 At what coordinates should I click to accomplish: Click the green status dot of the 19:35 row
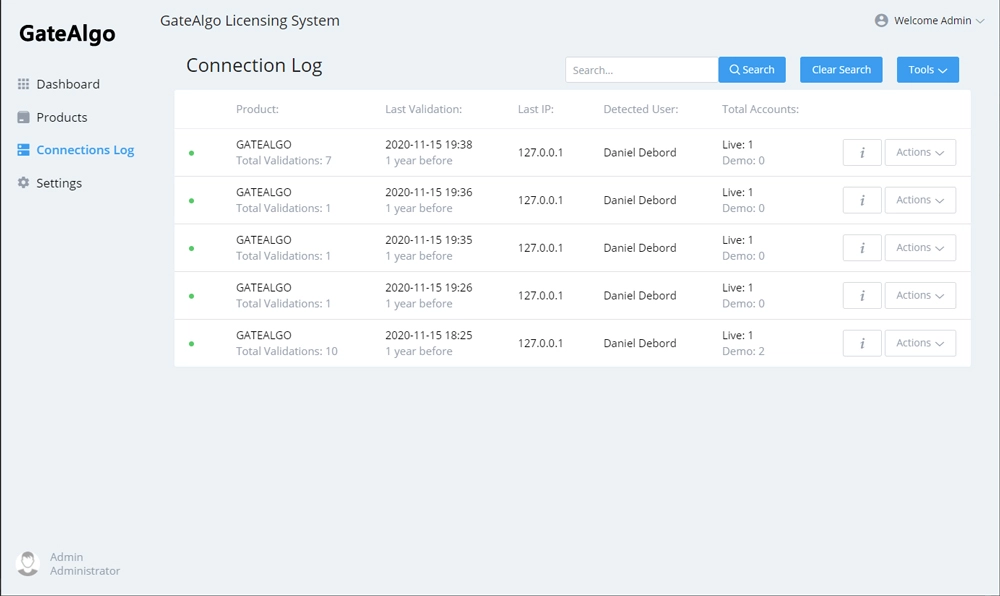[x=191, y=249]
